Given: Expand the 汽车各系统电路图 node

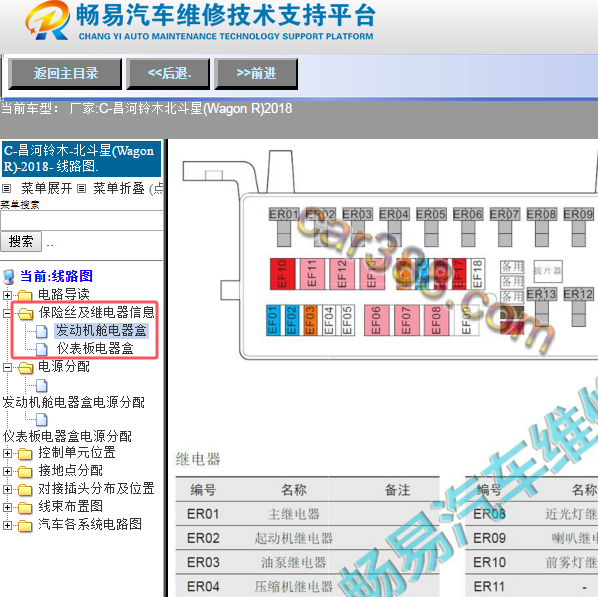Looking at the screenshot, I should pyautogui.click(x=7, y=526).
